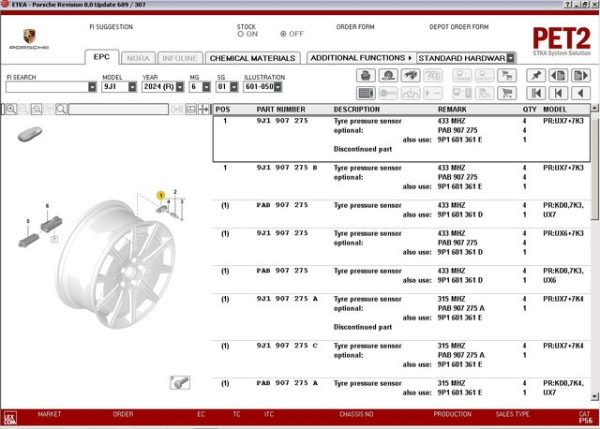Screen dimensions: 600x429
Task: Click the POS column header
Action: (223, 109)
